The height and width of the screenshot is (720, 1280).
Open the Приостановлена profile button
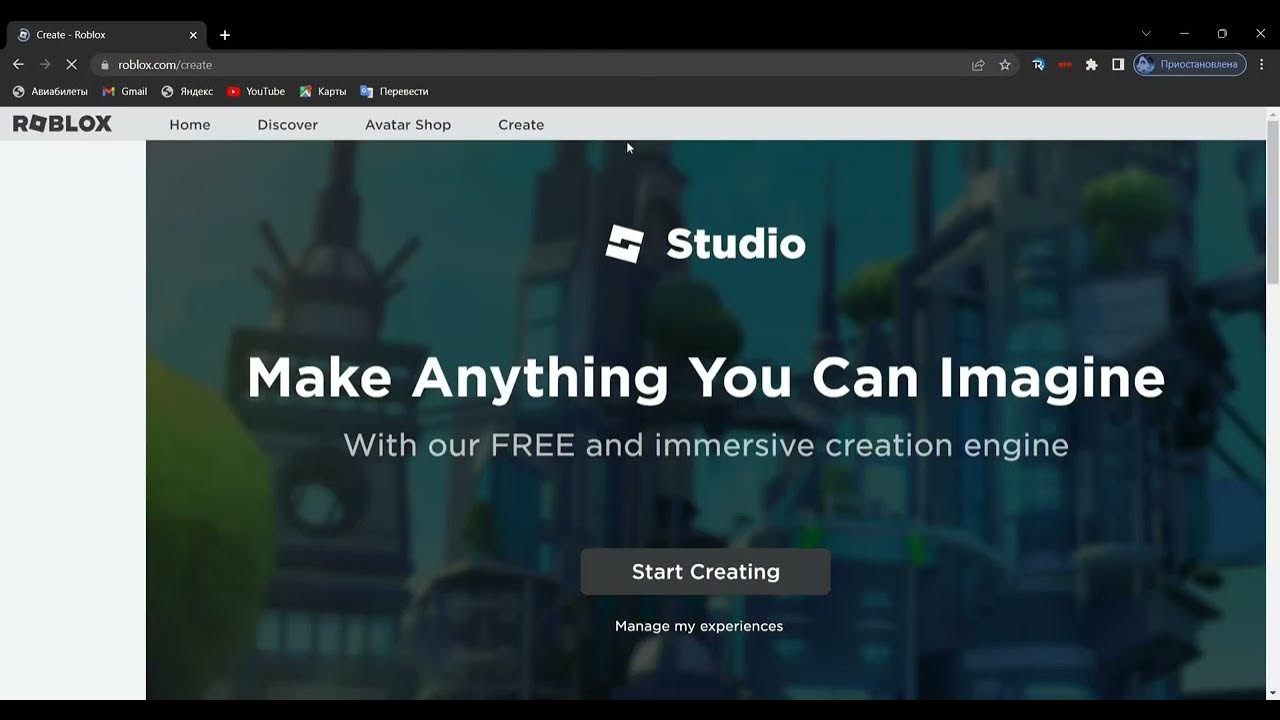(1189, 64)
